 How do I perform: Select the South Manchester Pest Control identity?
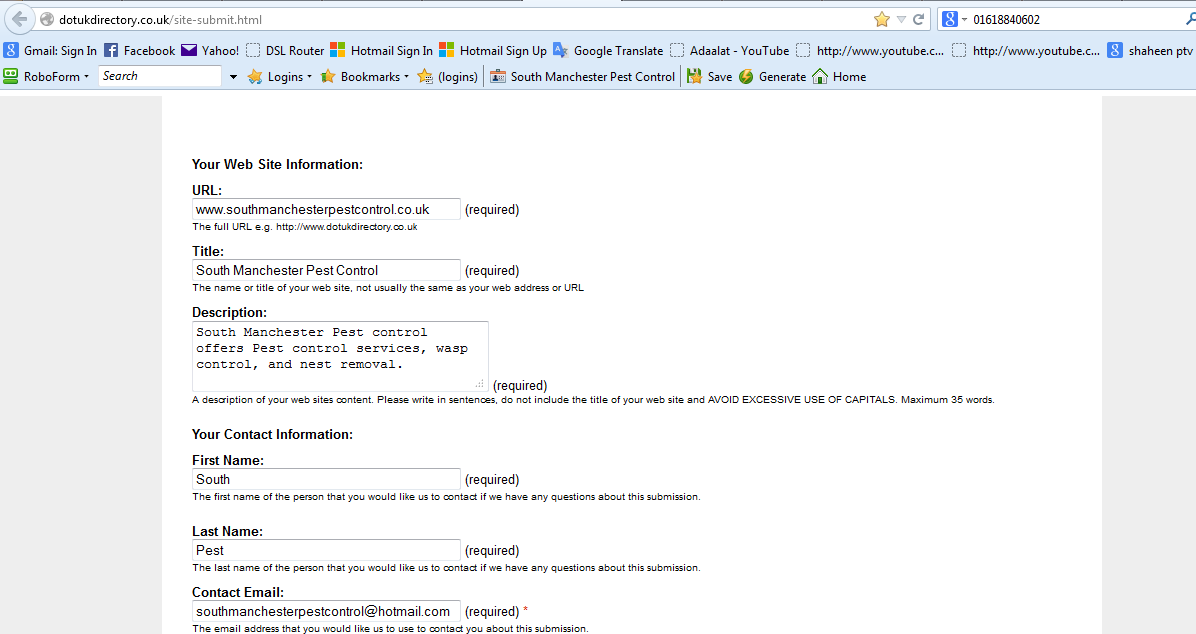(583, 76)
